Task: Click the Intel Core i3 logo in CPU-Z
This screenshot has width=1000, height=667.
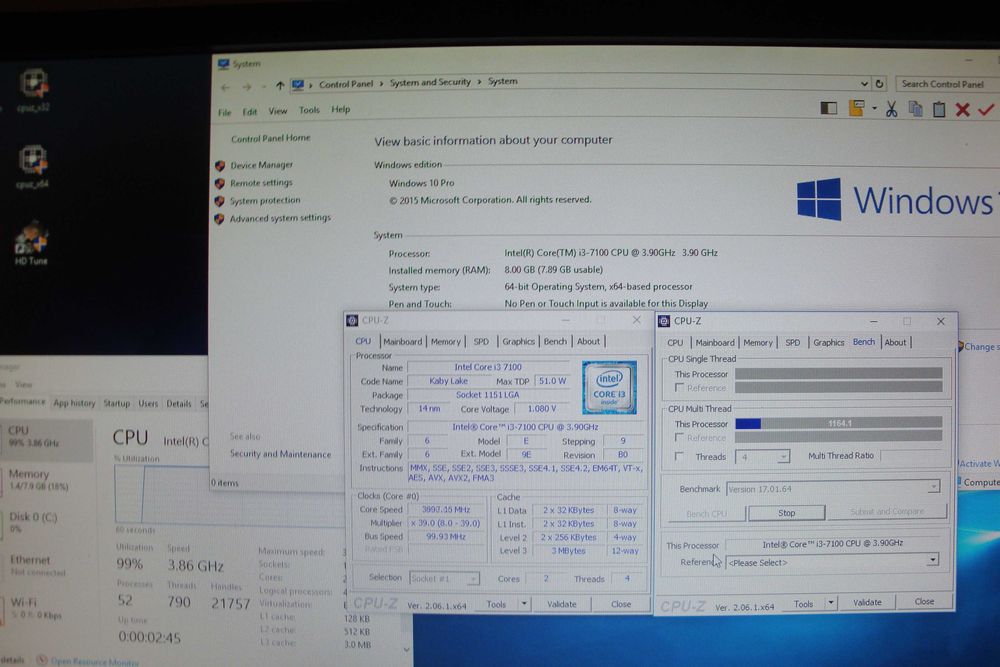Action: (609, 388)
